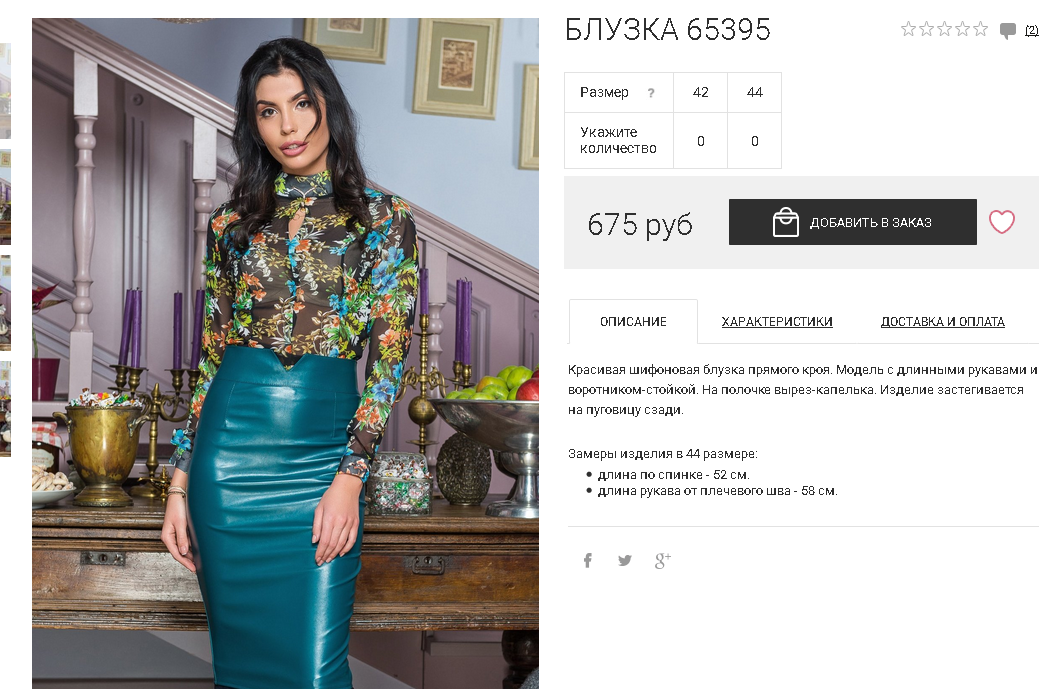The height and width of the screenshot is (689, 1060).
Task: Select the second product thumbnail on the left
Action: 5,197
